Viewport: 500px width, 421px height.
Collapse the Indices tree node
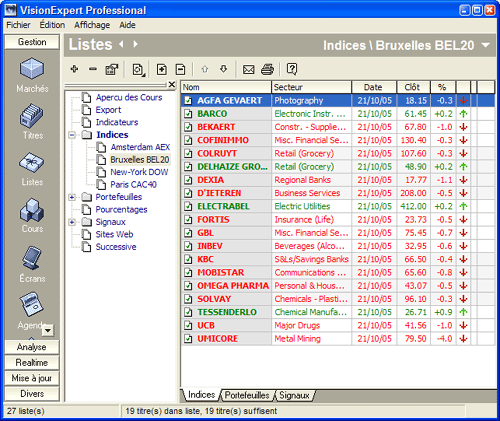(x=72, y=135)
